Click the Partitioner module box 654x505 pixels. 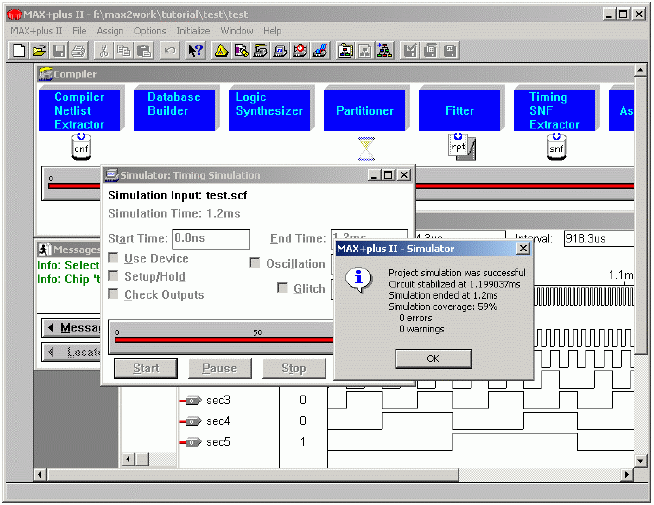click(x=365, y=111)
